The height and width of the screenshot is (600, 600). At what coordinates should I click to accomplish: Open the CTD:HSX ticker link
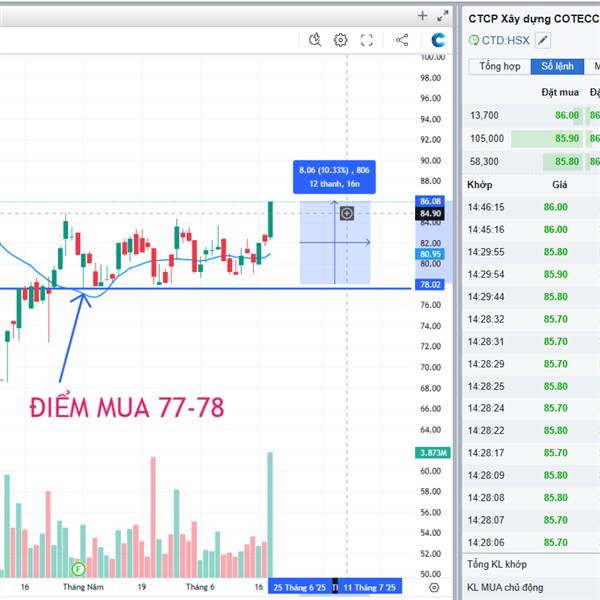(505, 40)
